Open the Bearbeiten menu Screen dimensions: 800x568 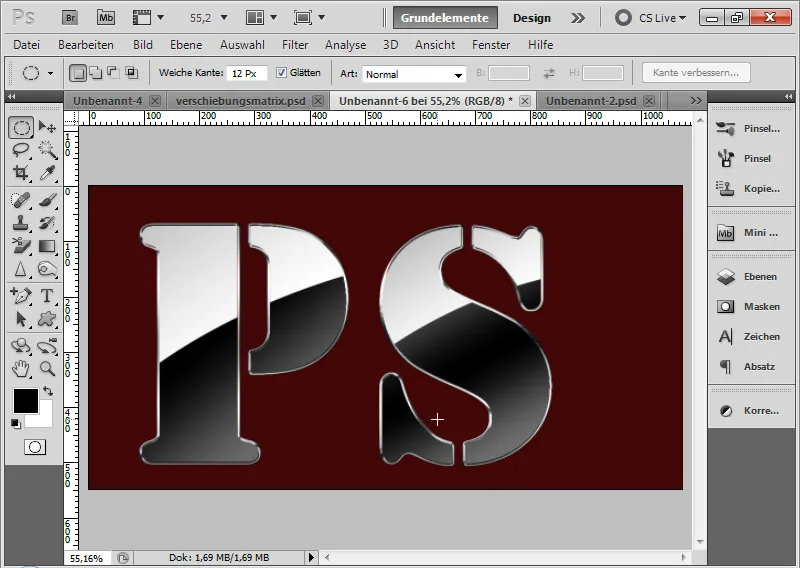(x=86, y=45)
